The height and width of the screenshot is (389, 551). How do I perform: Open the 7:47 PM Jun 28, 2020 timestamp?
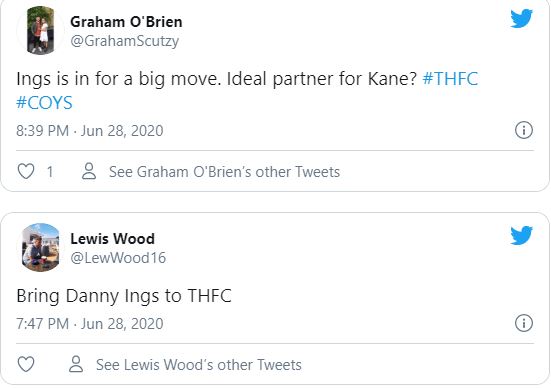(90, 324)
